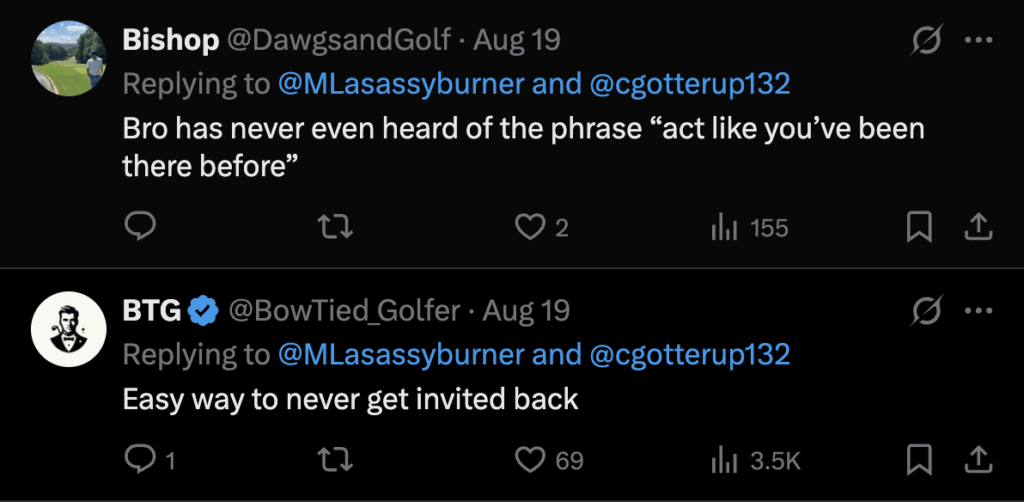This screenshot has height=502, width=1024.
Task: Share Bishop's tweet
Action: pos(977,228)
